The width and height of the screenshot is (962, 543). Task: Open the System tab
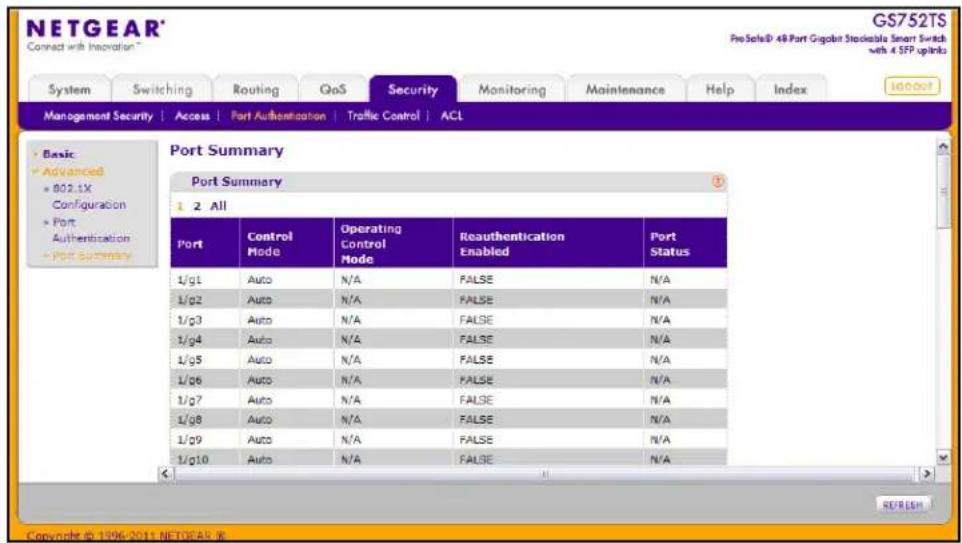(x=69, y=90)
